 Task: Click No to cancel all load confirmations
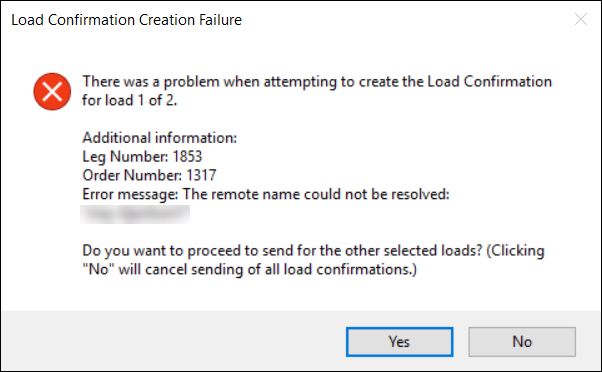[x=522, y=342]
